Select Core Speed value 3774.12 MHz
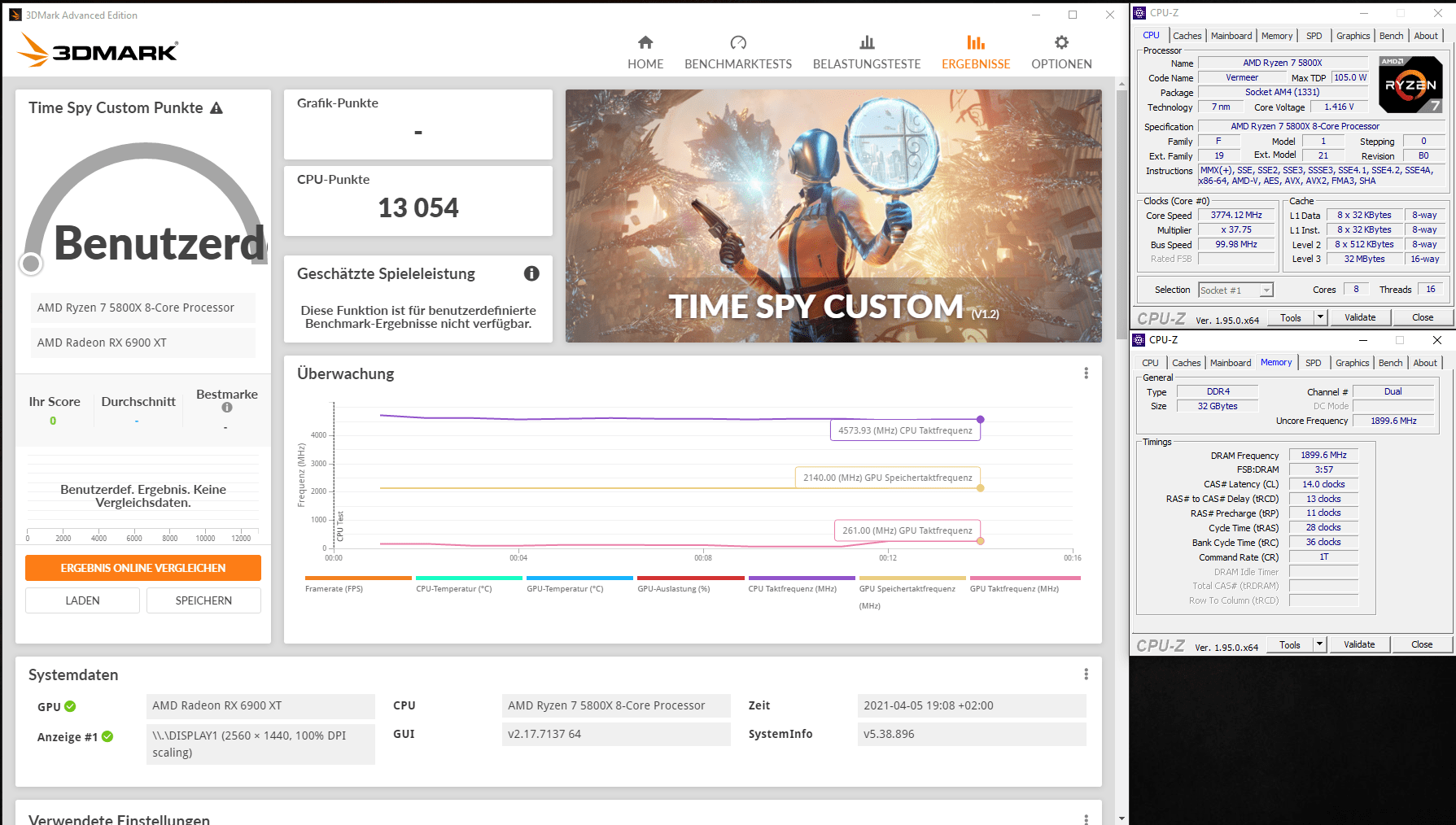The height and width of the screenshot is (825, 1456). 1236,216
